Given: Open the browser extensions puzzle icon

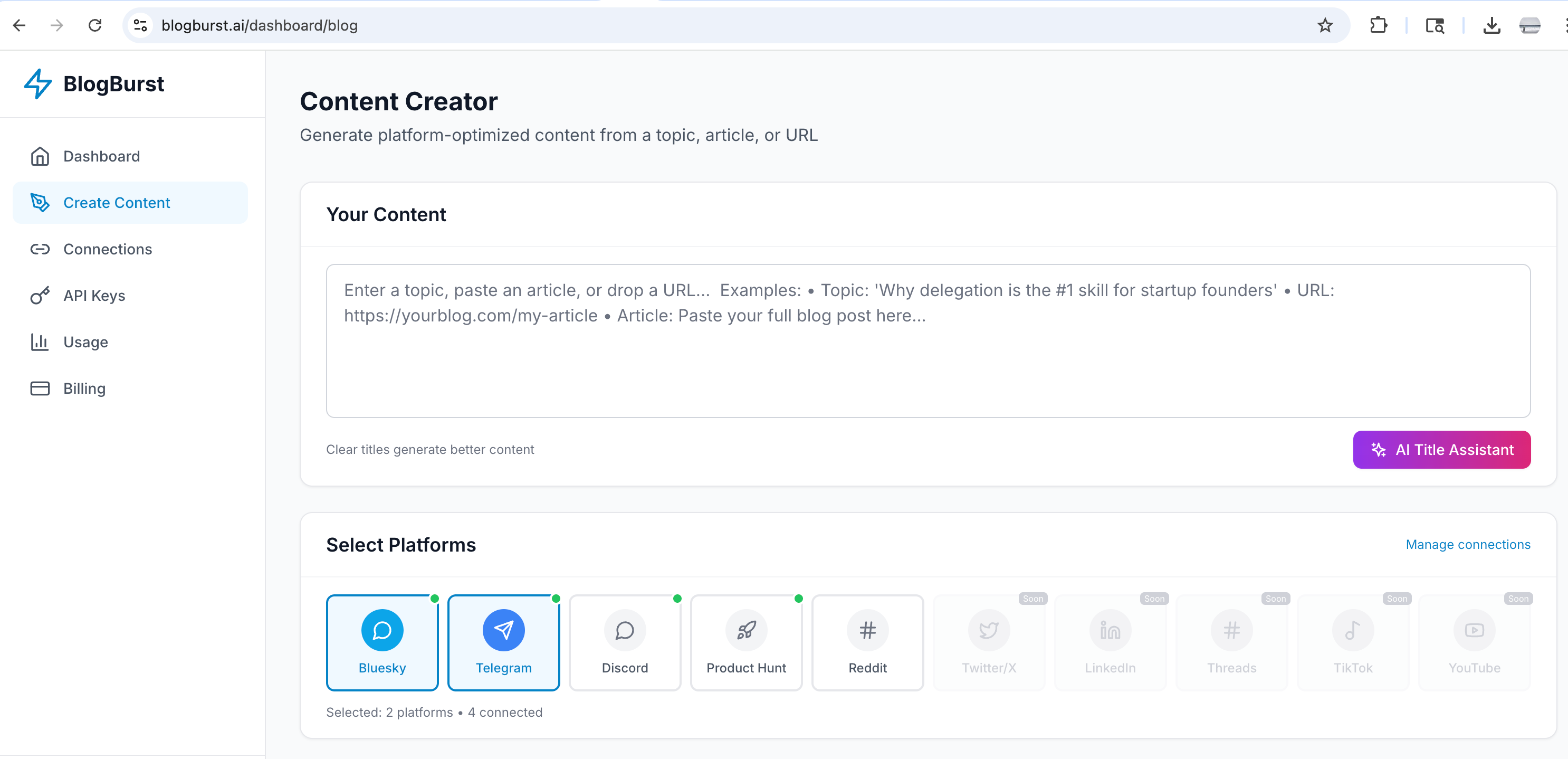Looking at the screenshot, I should point(1378,25).
